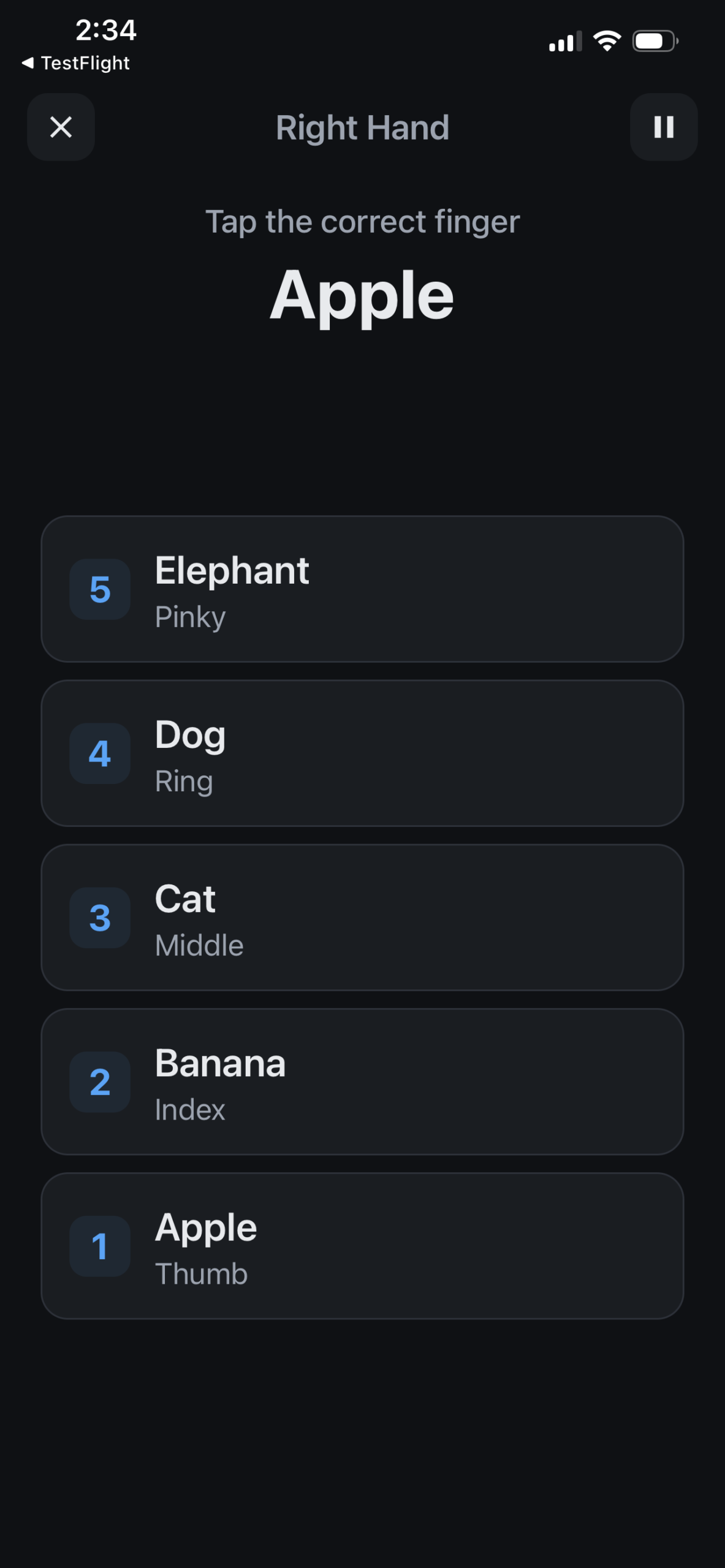Image resolution: width=725 pixels, height=1568 pixels.
Task: Close the Right Hand exercise
Action: [61, 127]
